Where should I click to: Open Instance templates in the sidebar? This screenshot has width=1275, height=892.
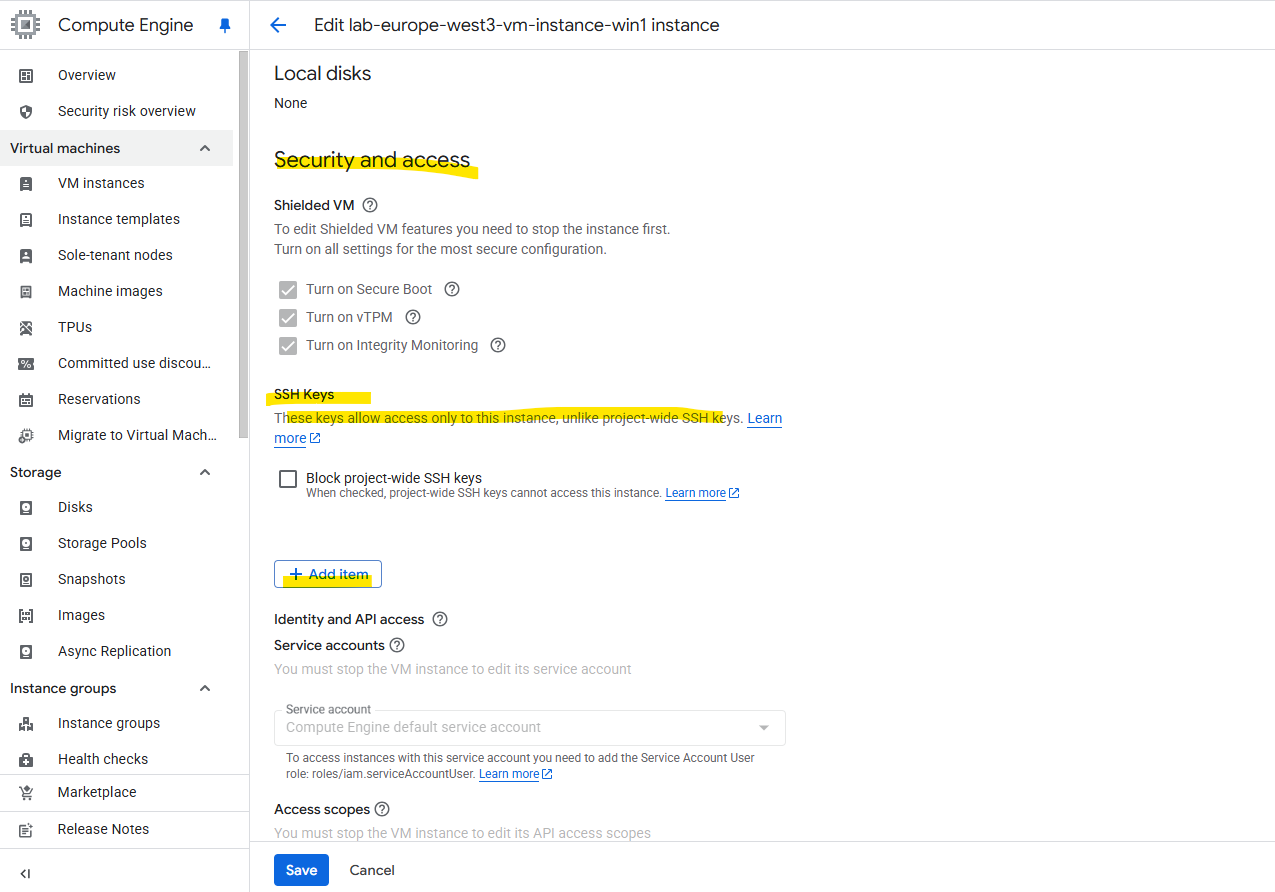[117, 219]
